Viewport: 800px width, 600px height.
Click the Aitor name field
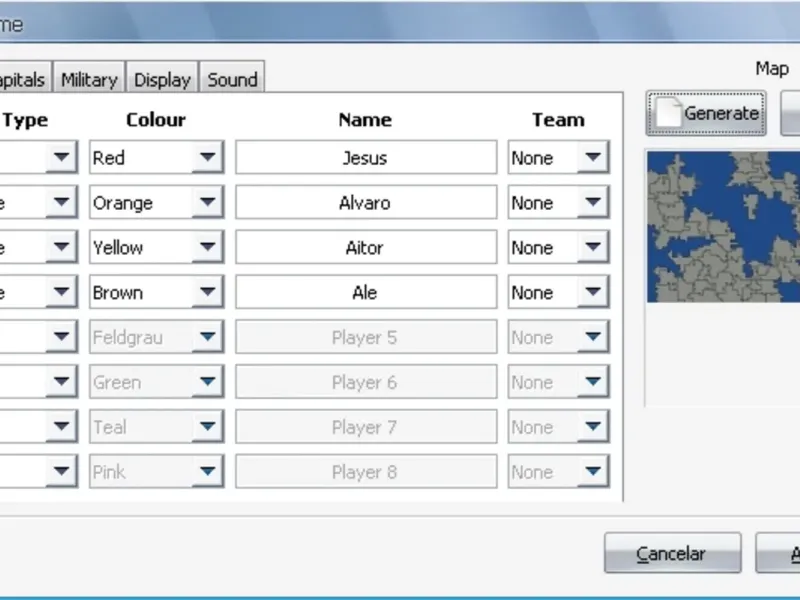pyautogui.click(x=366, y=247)
